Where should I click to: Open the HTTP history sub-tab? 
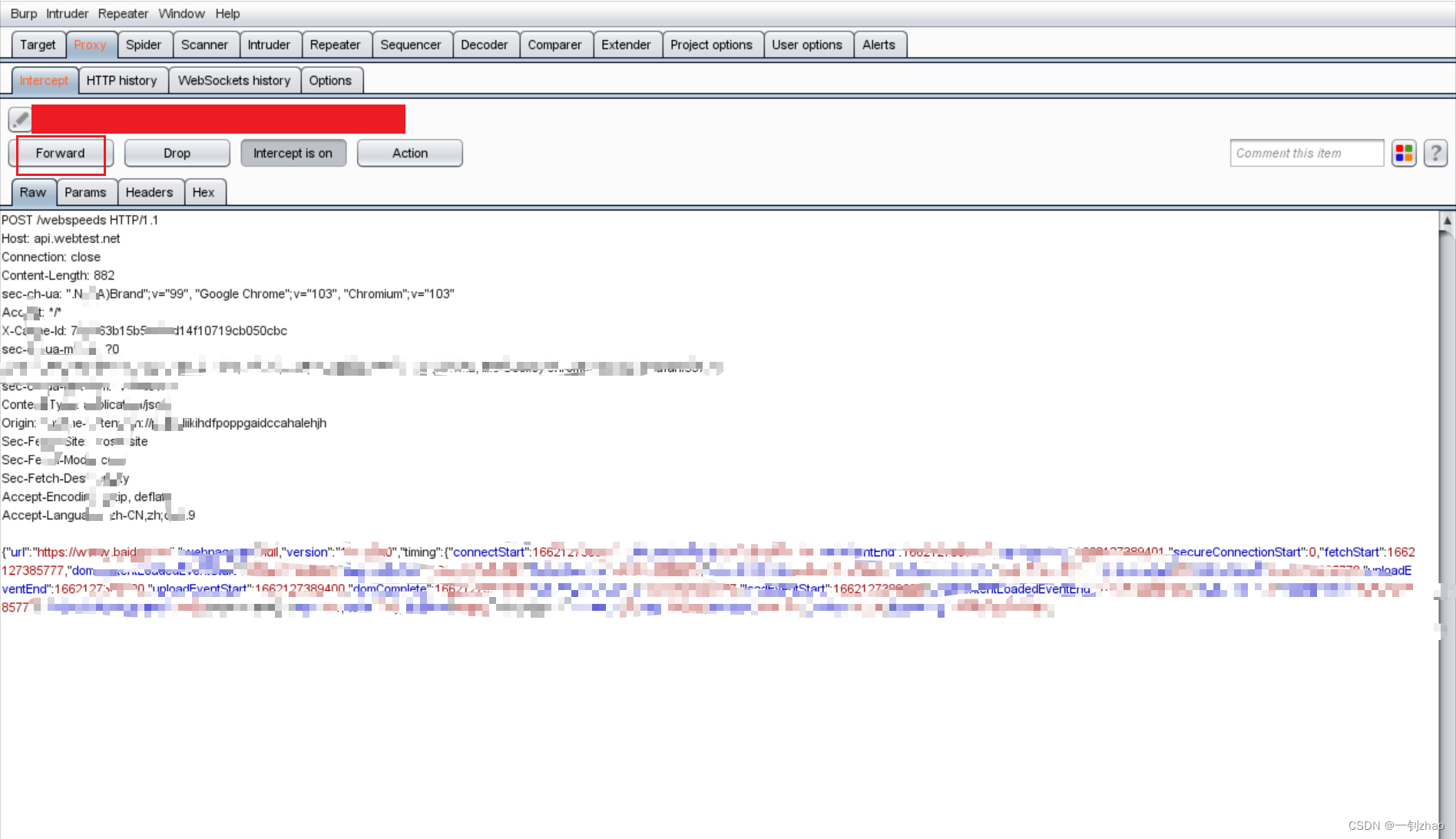pos(121,81)
